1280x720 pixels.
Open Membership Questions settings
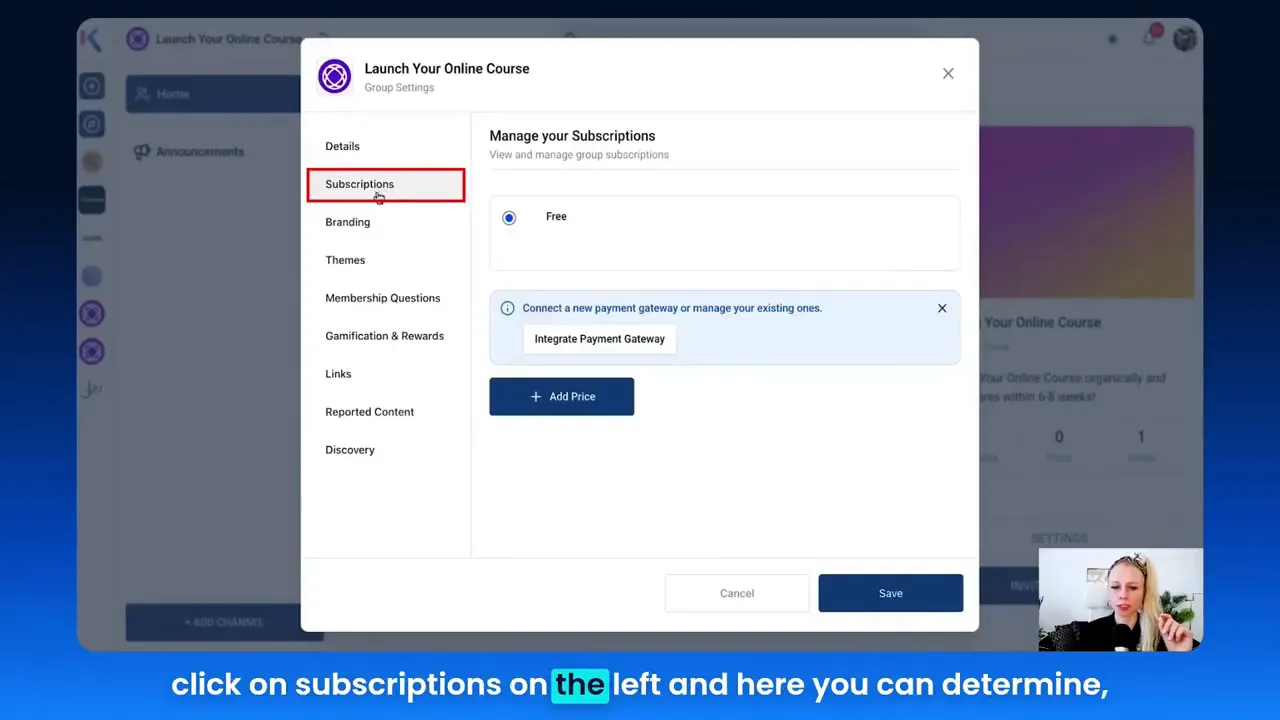click(382, 298)
